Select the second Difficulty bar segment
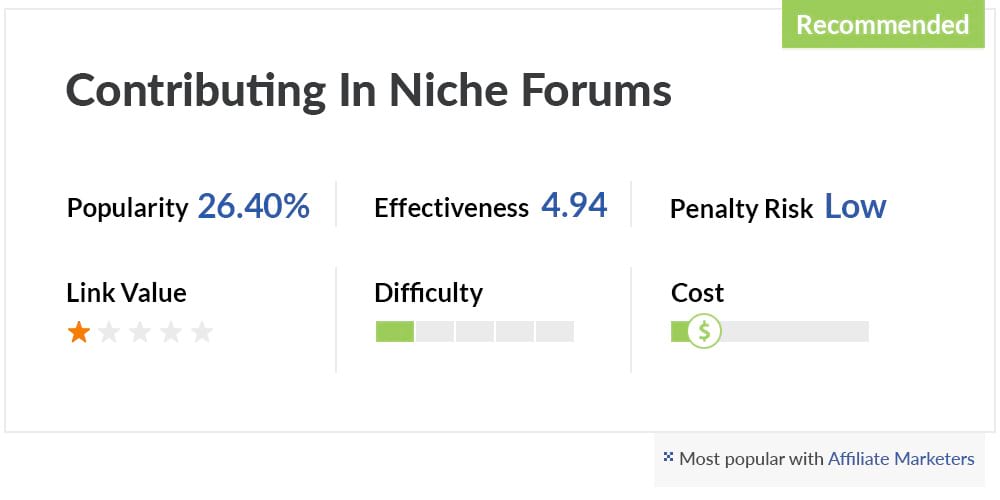Screen dimensions: 1000x500 coord(435,332)
